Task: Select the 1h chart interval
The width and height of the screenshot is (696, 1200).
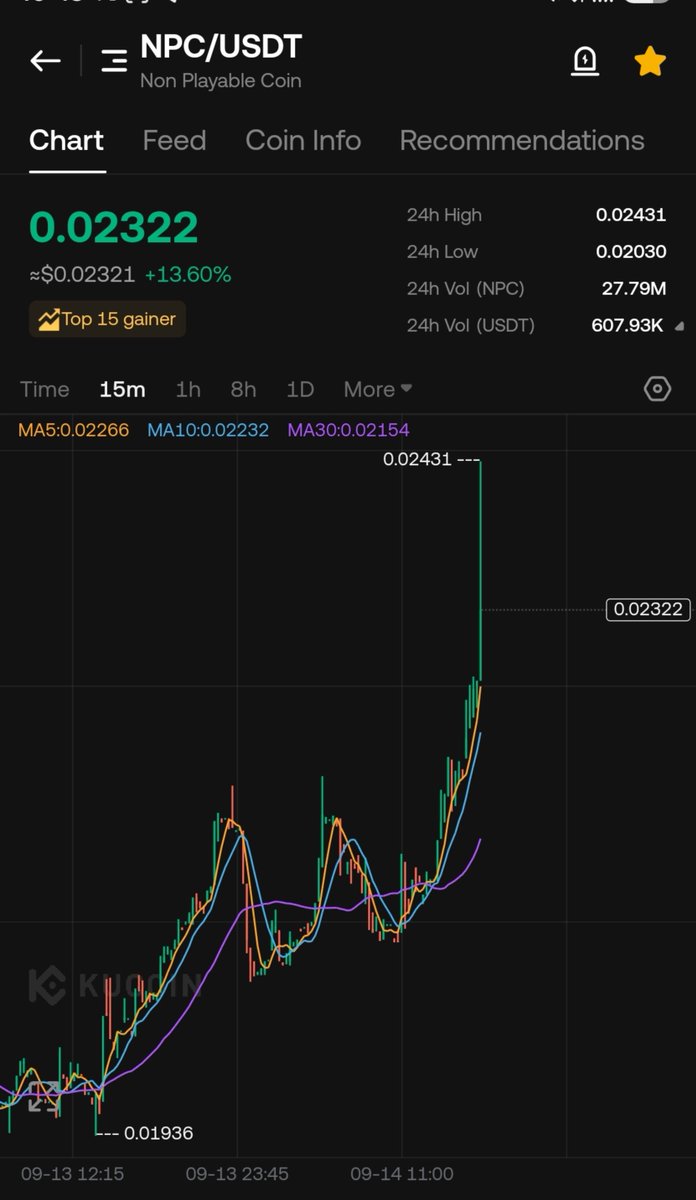Action: pyautogui.click(x=188, y=389)
